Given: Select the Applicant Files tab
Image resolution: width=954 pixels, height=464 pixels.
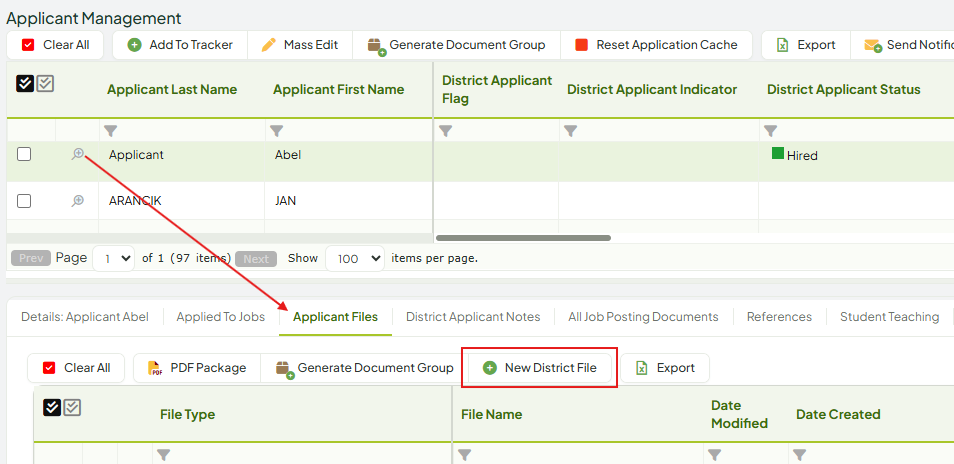Looking at the screenshot, I should point(335,317).
